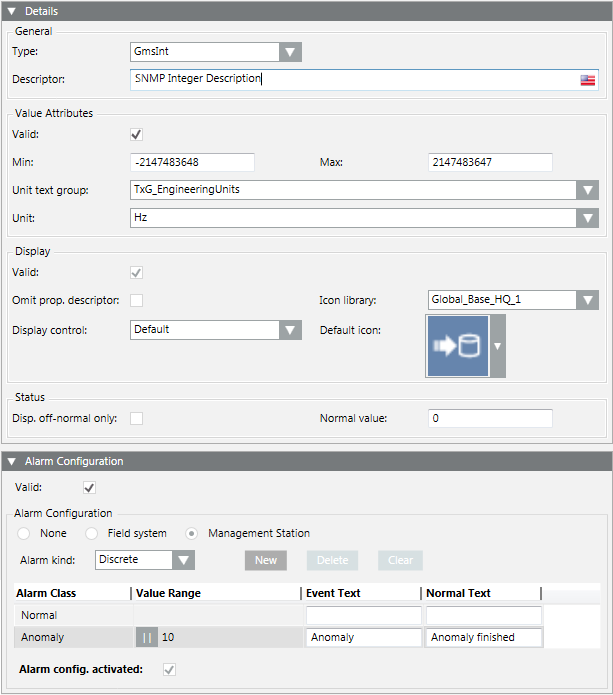Click the New alarm button
Image resolution: width=613 pixels, height=695 pixels.
pos(266,560)
